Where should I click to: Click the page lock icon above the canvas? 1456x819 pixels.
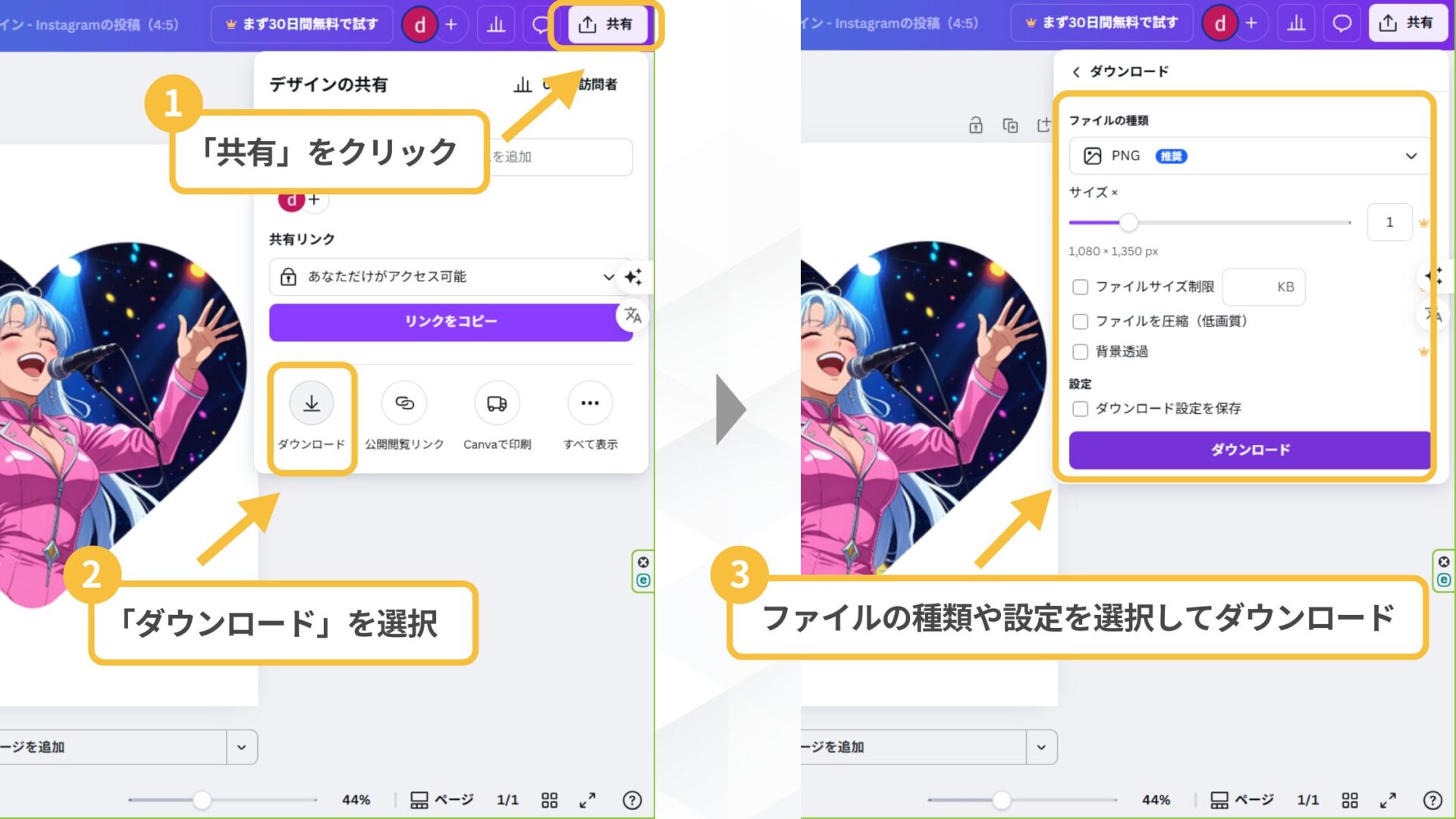coord(974,124)
